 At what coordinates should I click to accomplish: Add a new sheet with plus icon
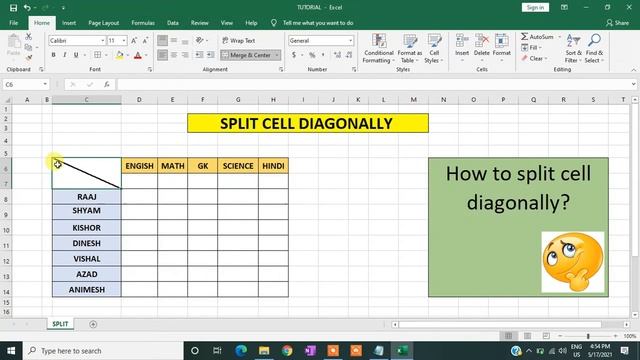pyautogui.click(x=93, y=324)
